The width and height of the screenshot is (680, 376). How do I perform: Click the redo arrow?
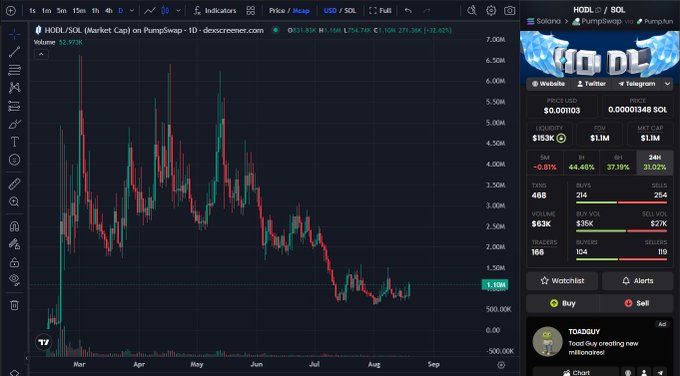pos(427,10)
